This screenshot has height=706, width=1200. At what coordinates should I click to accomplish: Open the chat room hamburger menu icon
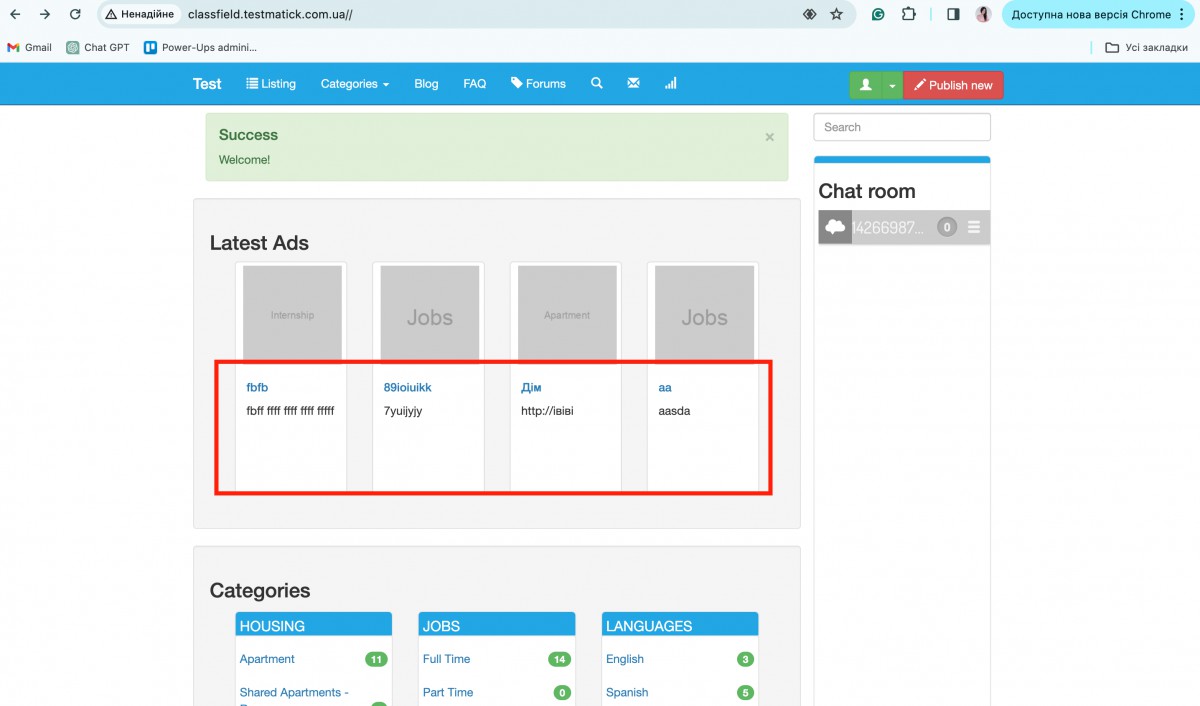tap(974, 228)
